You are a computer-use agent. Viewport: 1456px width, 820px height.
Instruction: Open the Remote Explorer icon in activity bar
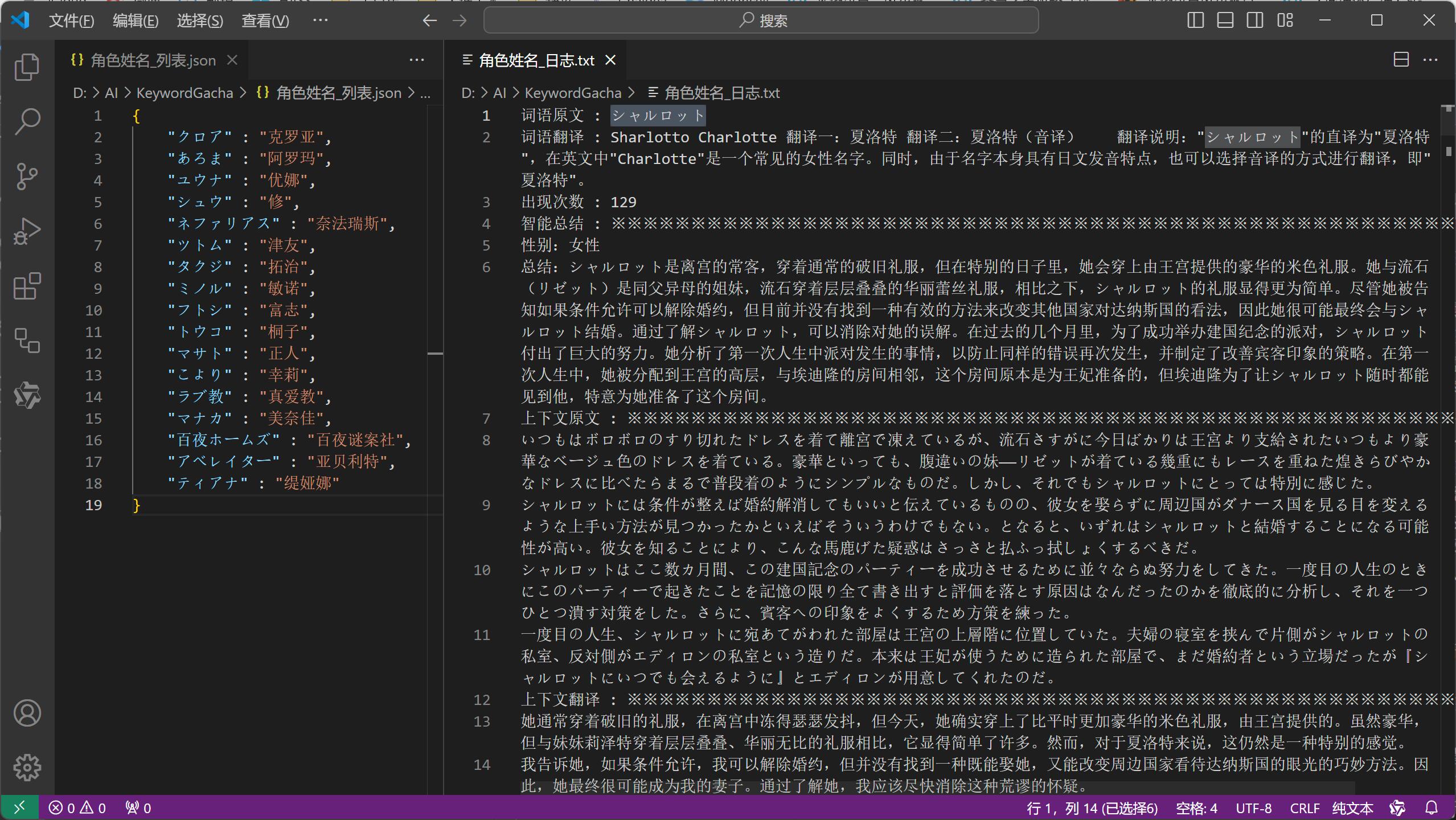pyautogui.click(x=27, y=341)
